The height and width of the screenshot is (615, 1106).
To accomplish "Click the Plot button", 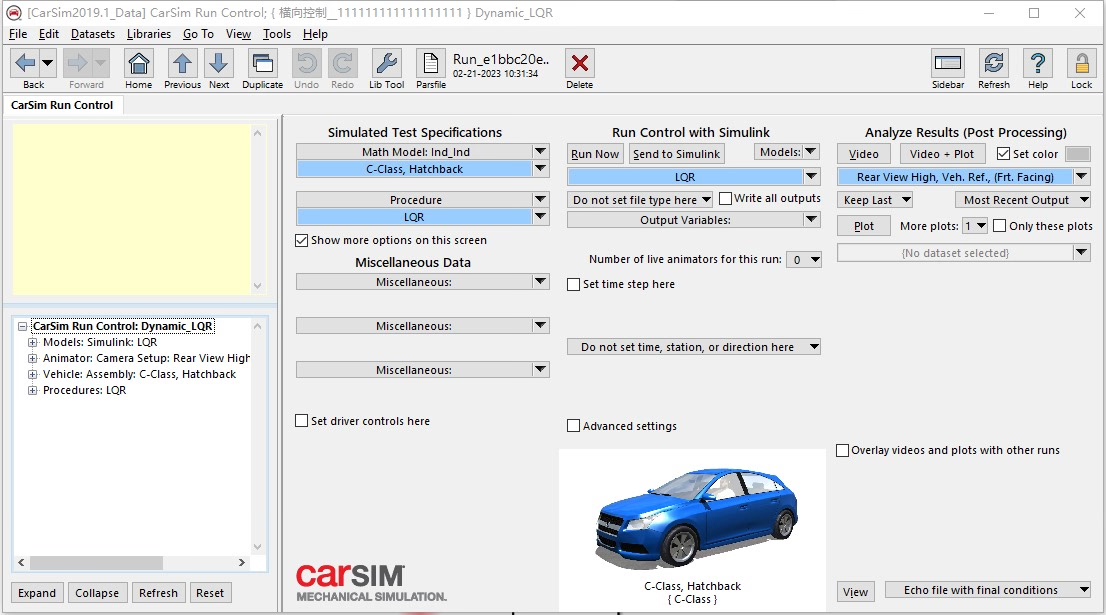I will point(863,226).
